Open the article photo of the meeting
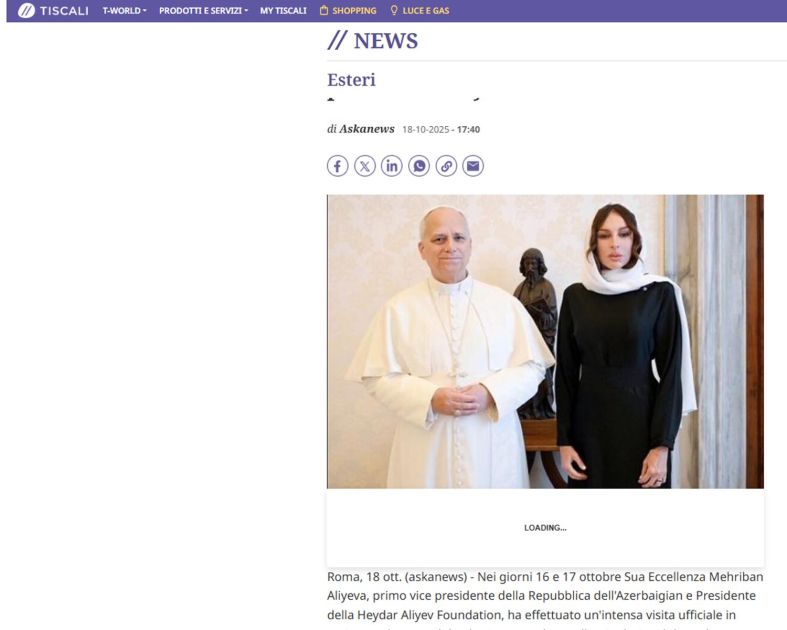Screen dimensions: 787x630 point(546,341)
